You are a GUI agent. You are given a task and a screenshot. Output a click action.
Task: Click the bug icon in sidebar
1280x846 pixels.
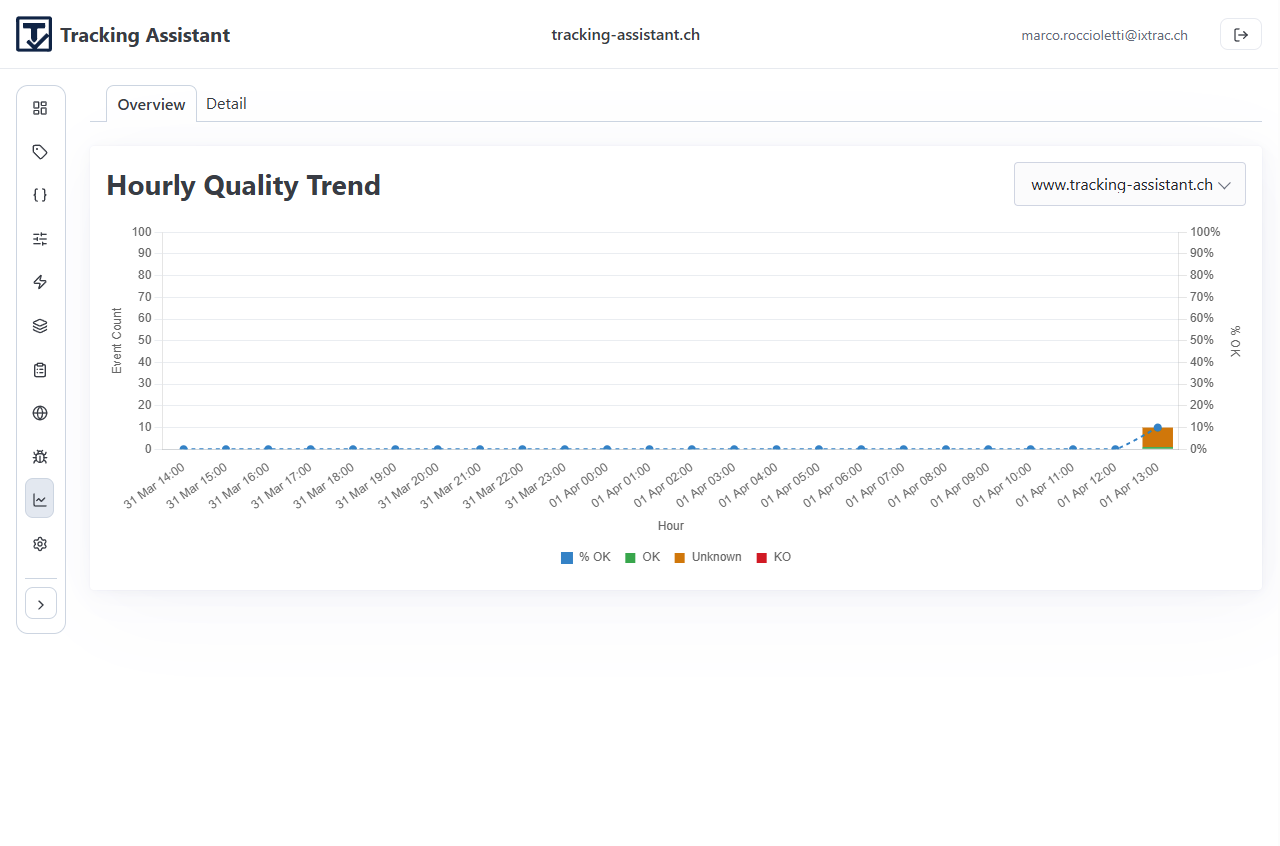click(40, 457)
